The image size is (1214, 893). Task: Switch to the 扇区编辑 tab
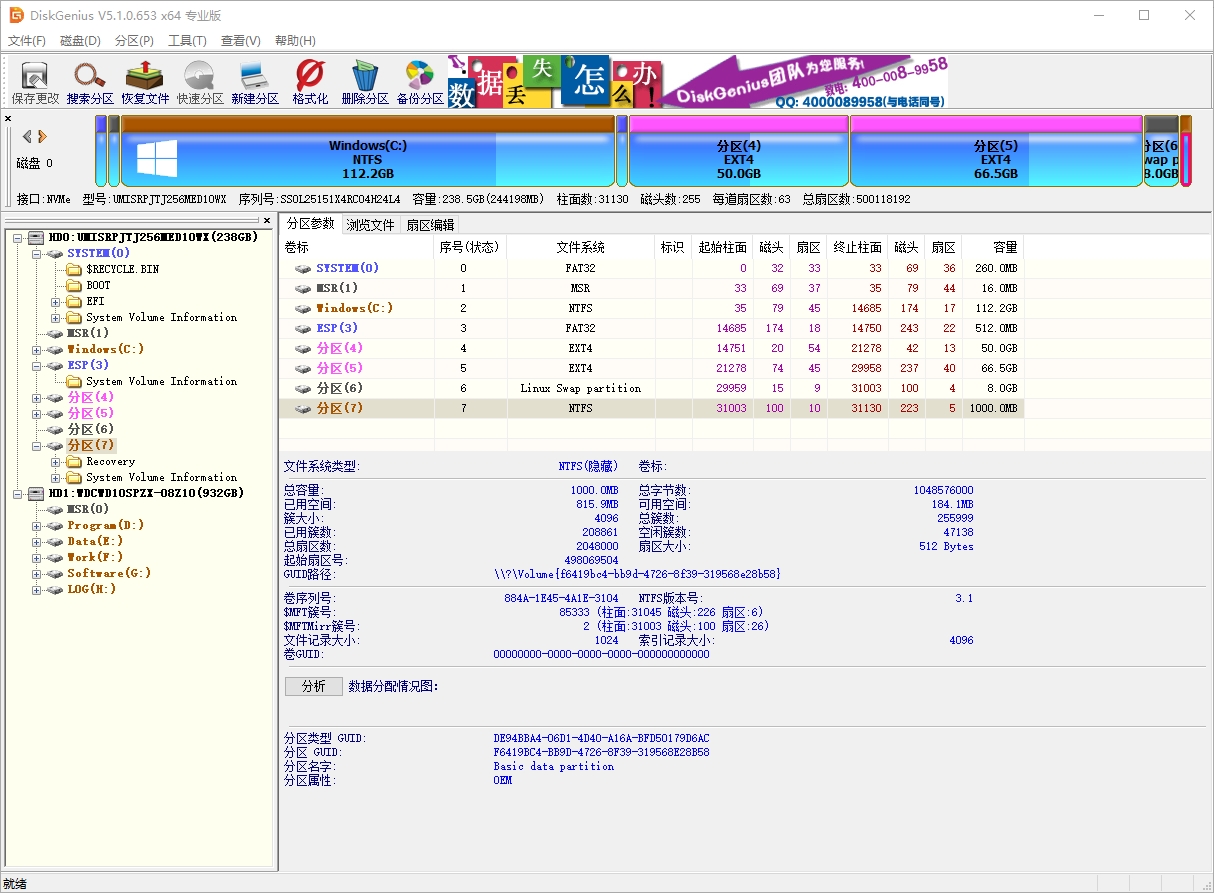click(430, 224)
